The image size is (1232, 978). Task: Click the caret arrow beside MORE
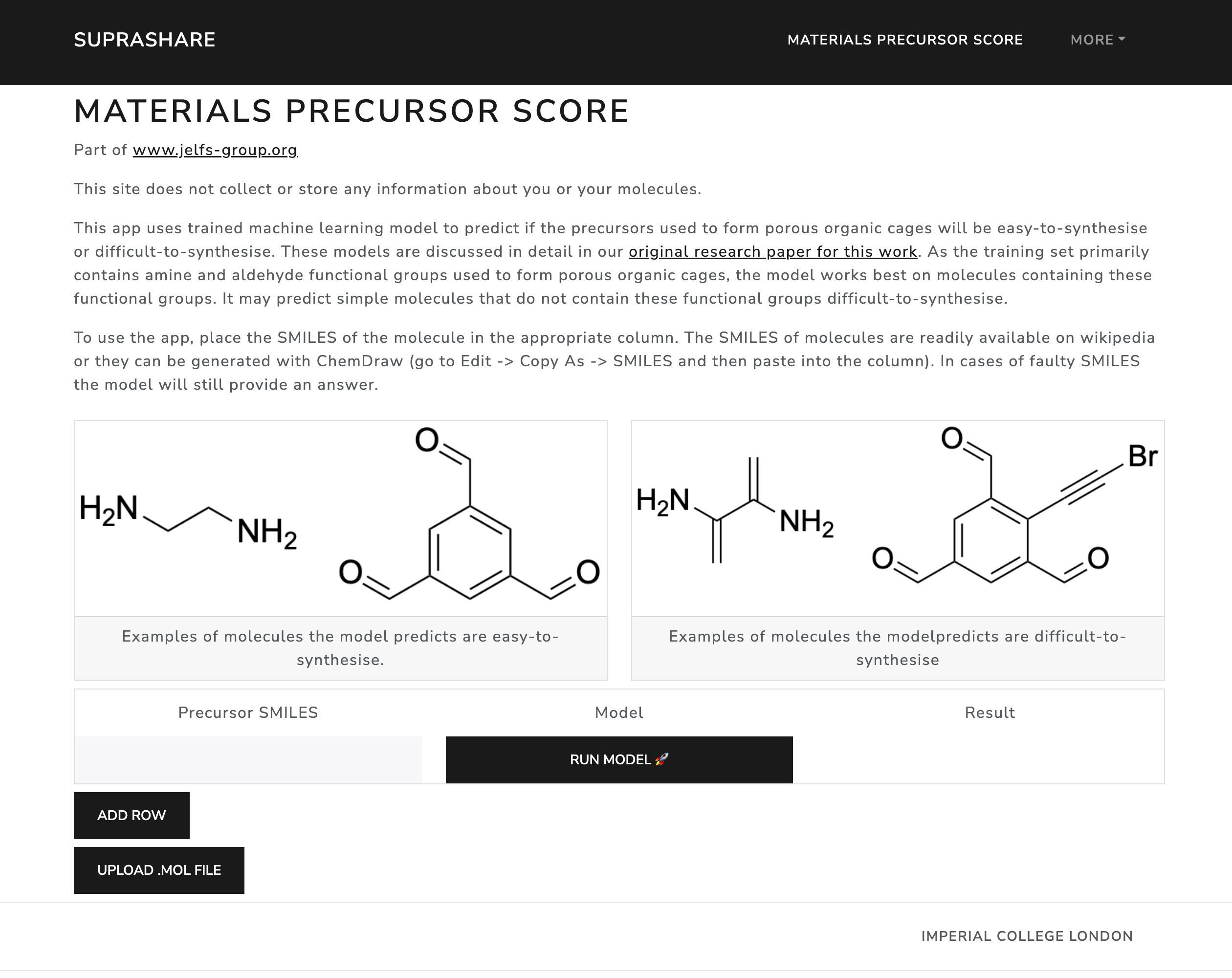(1121, 39)
